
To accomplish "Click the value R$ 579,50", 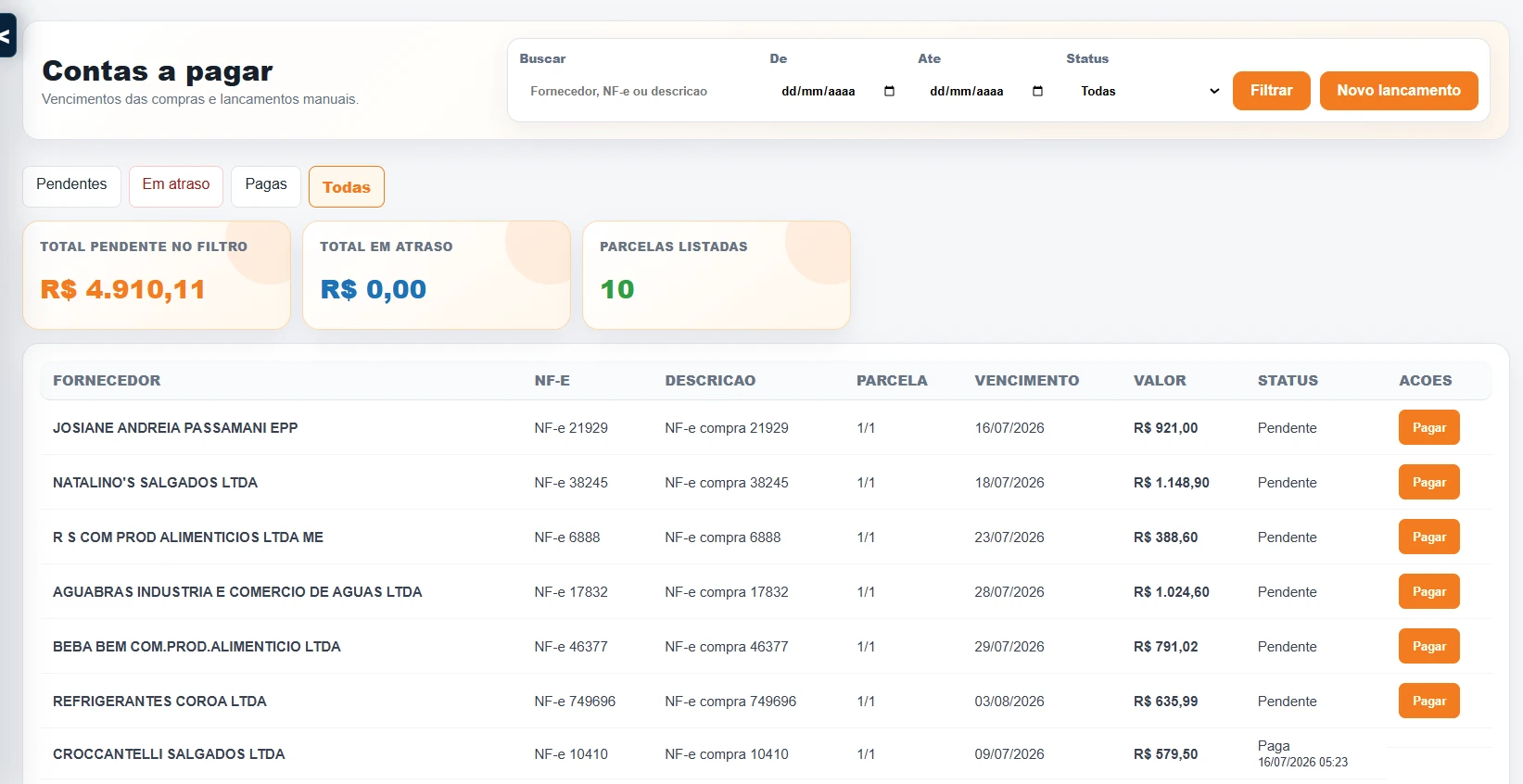I will (1165, 754).
